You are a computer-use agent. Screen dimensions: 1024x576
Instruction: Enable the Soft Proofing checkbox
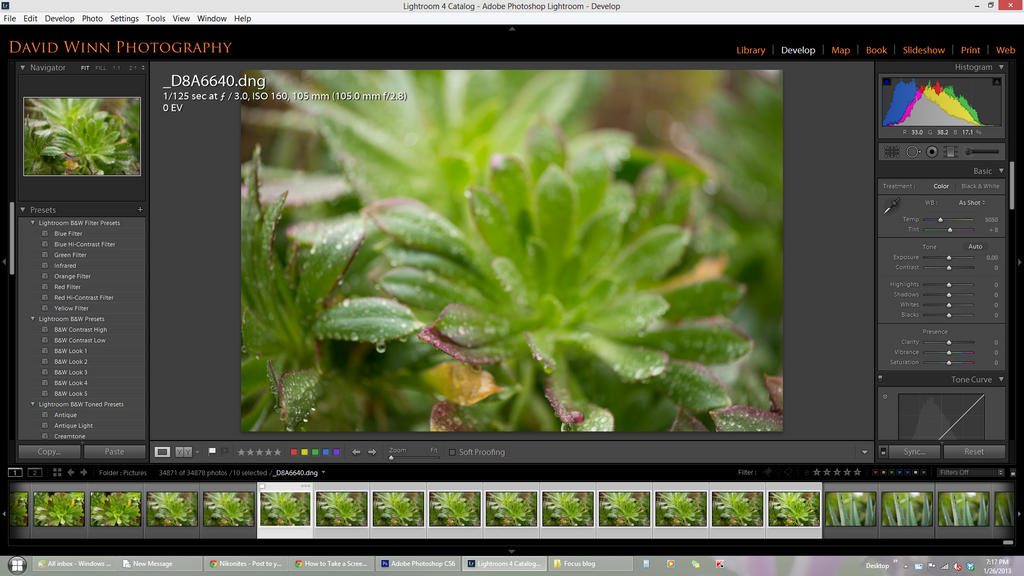(452, 452)
